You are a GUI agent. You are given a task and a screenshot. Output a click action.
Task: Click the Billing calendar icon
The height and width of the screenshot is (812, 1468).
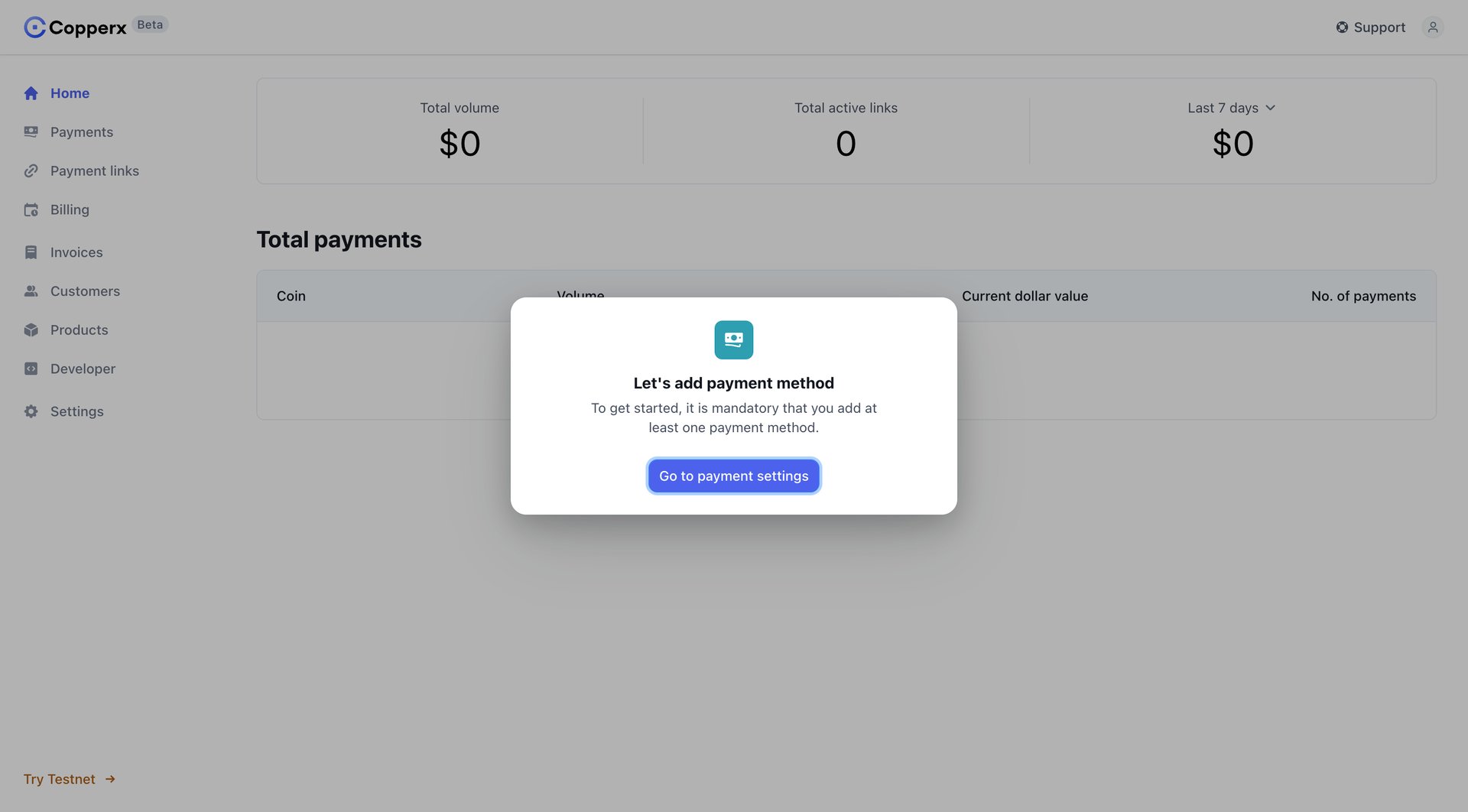pos(31,209)
